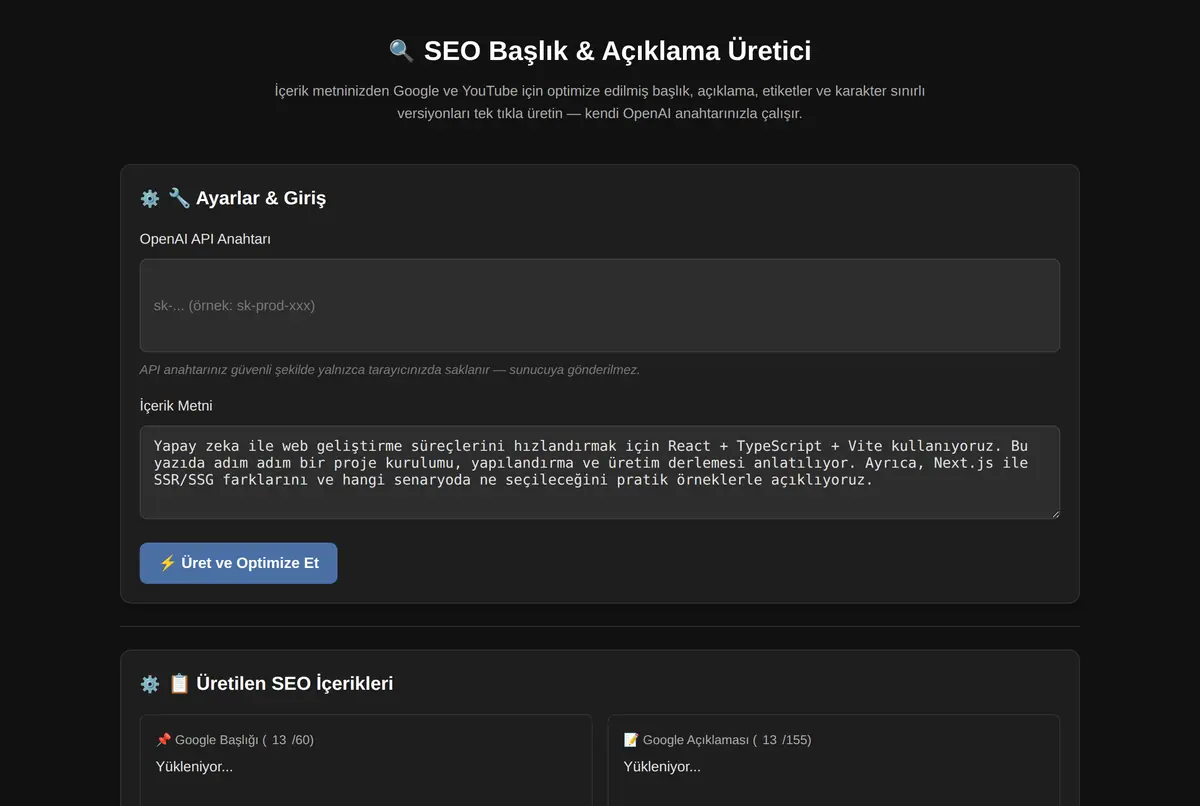Click Yükleniyor text under Google Açıklaması
The width and height of the screenshot is (1200, 806).
pos(662,767)
